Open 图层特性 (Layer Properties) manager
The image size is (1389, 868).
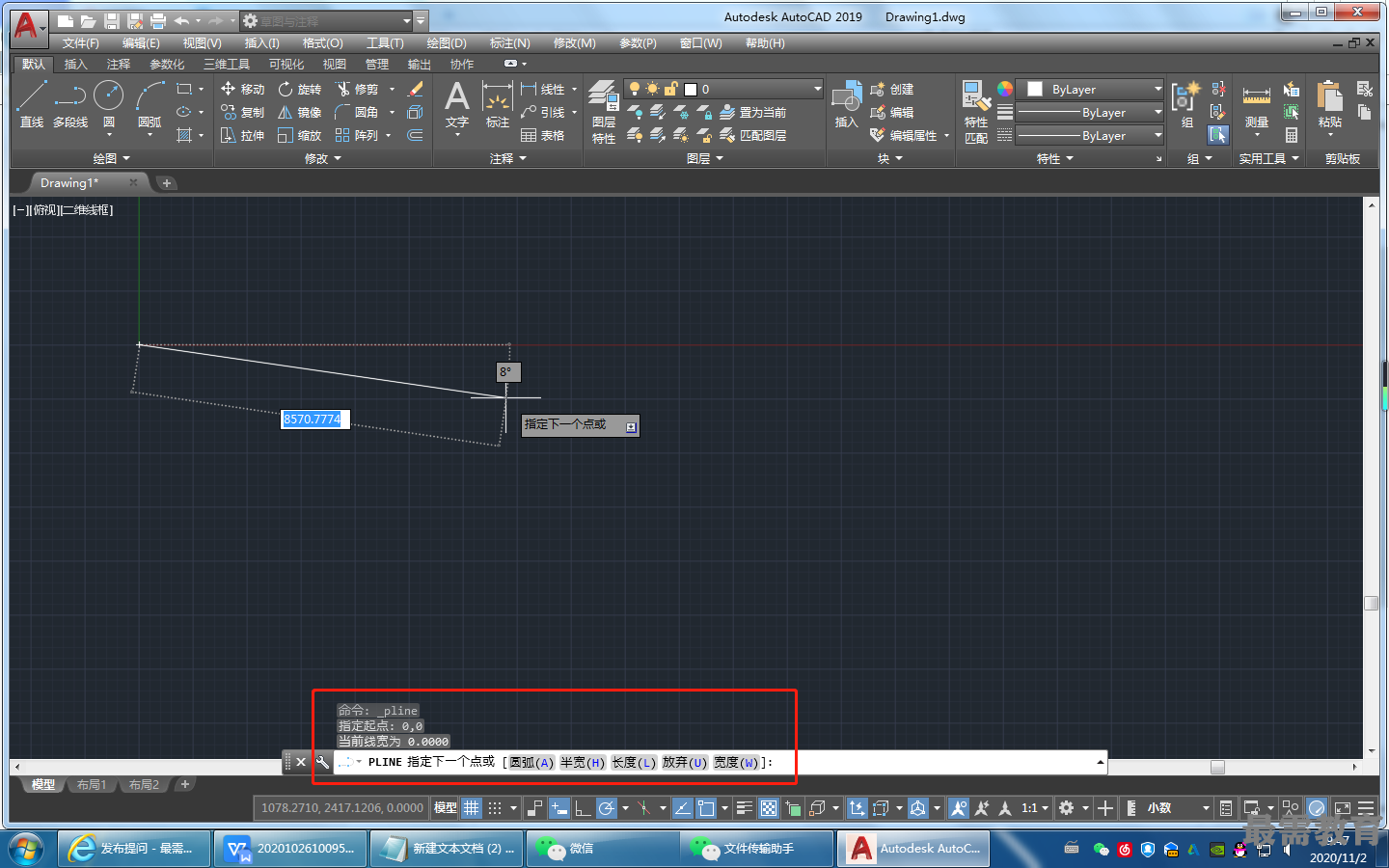coord(604,112)
